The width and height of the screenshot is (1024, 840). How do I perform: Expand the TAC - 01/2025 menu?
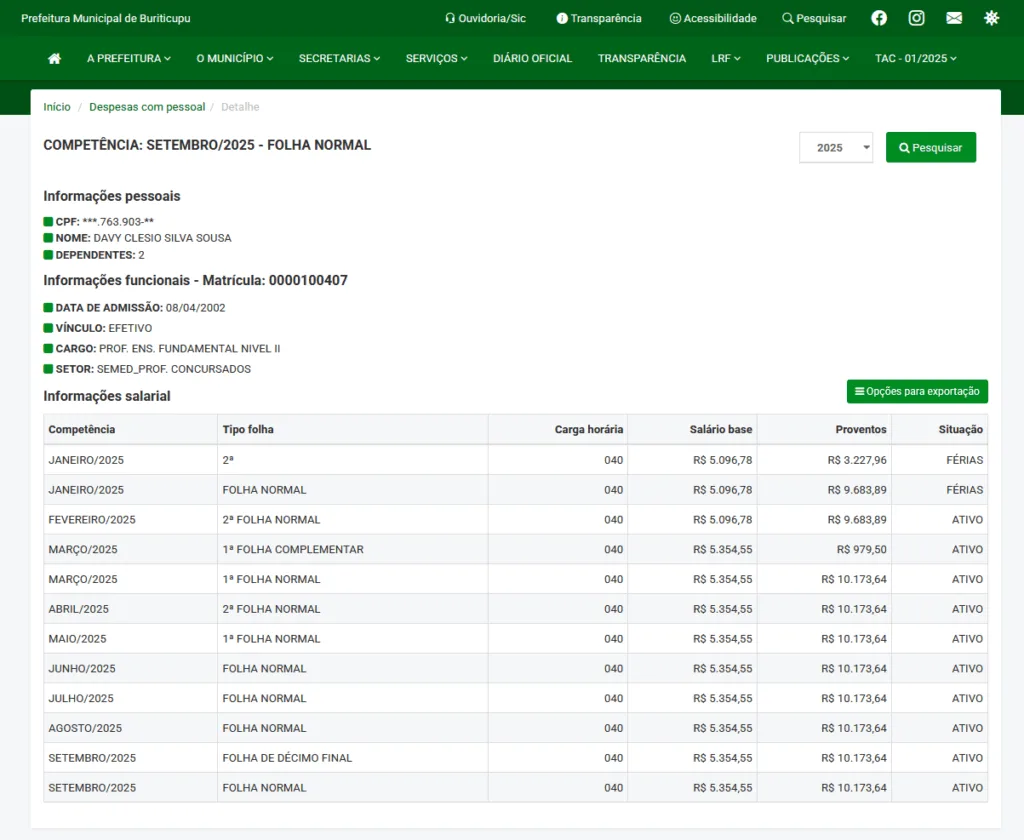click(915, 59)
